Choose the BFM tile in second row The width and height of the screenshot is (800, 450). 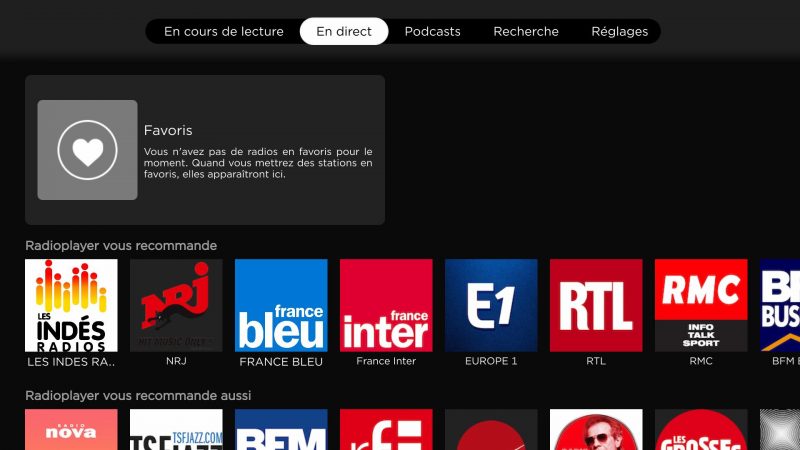[281, 430]
